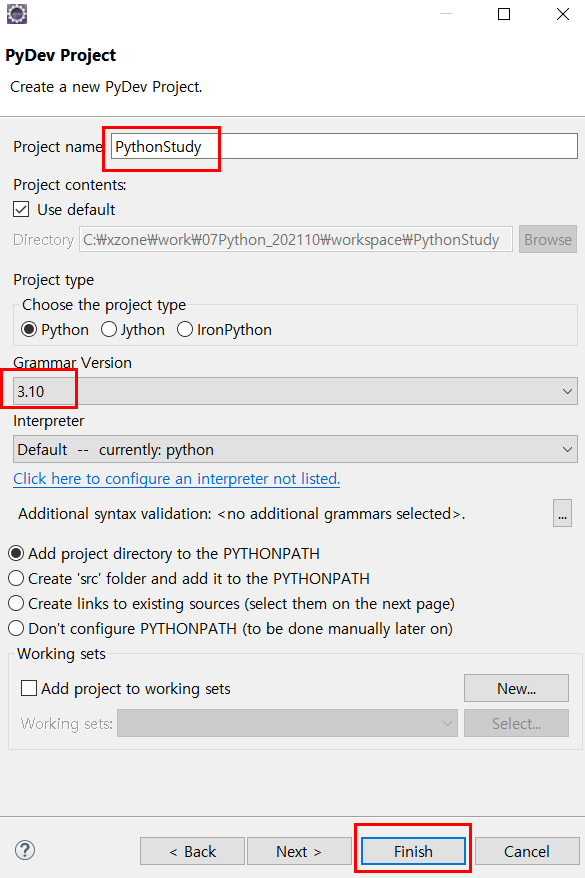The height and width of the screenshot is (878, 585).
Task: Click the Eclipse icon in the title bar
Action: pyautogui.click(x=17, y=13)
